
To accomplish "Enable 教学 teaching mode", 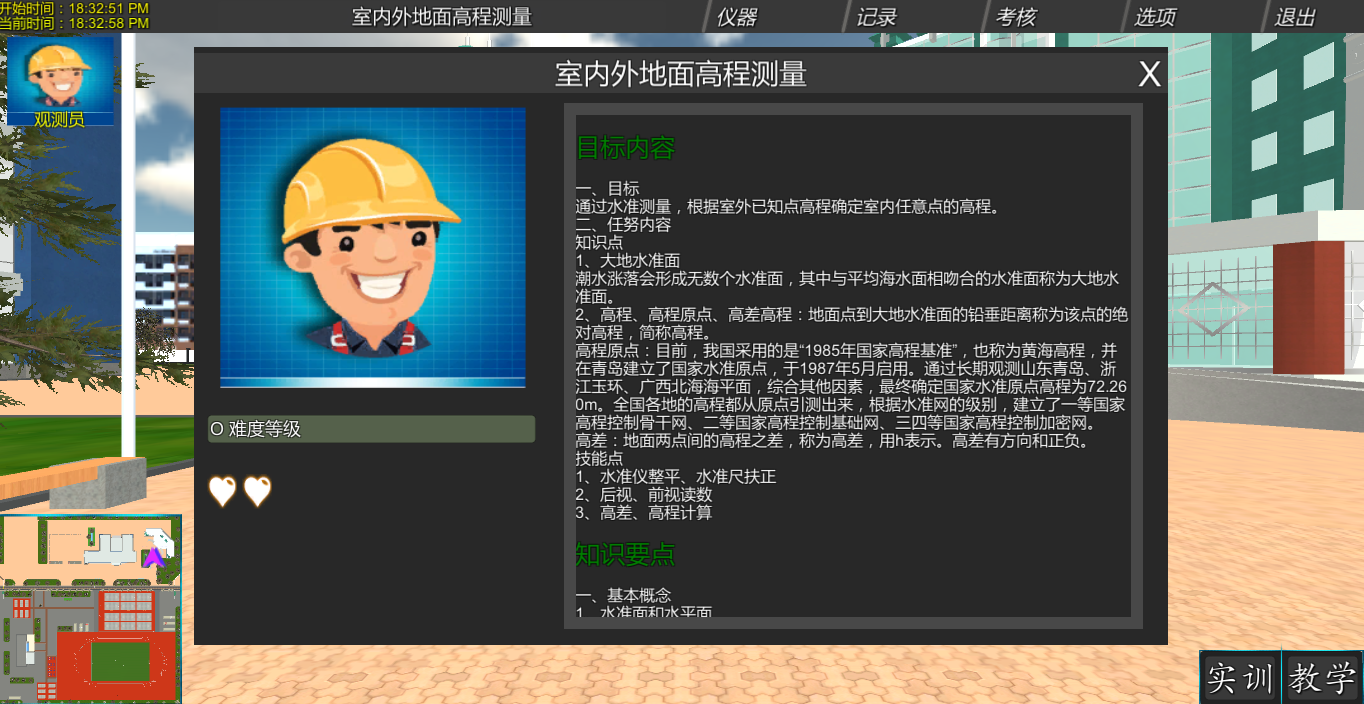I will tap(1322, 676).
